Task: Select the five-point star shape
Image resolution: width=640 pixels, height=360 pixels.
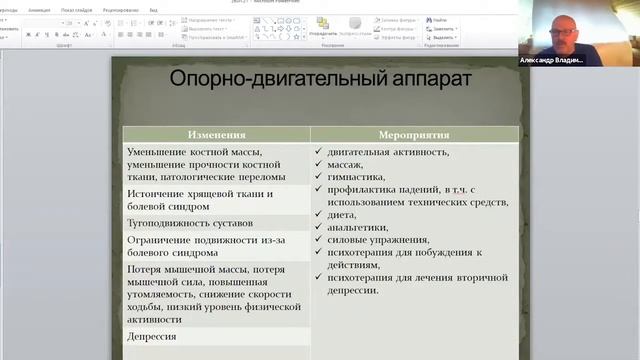Action: [x=296, y=37]
